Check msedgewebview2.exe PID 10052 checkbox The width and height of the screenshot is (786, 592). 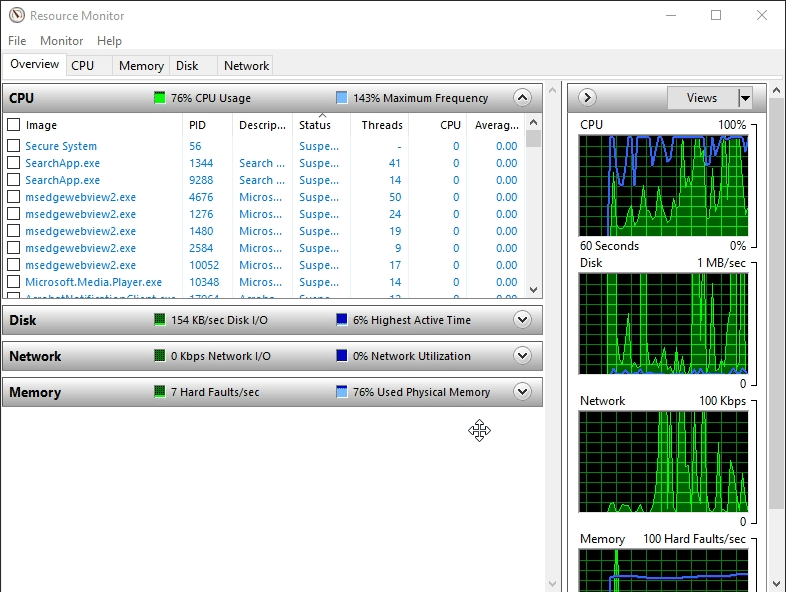14,265
